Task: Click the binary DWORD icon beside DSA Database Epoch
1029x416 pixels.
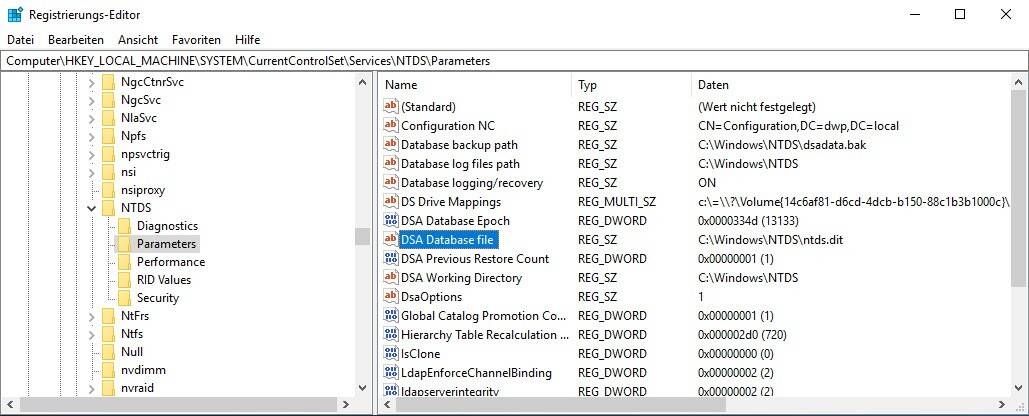Action: (391, 221)
